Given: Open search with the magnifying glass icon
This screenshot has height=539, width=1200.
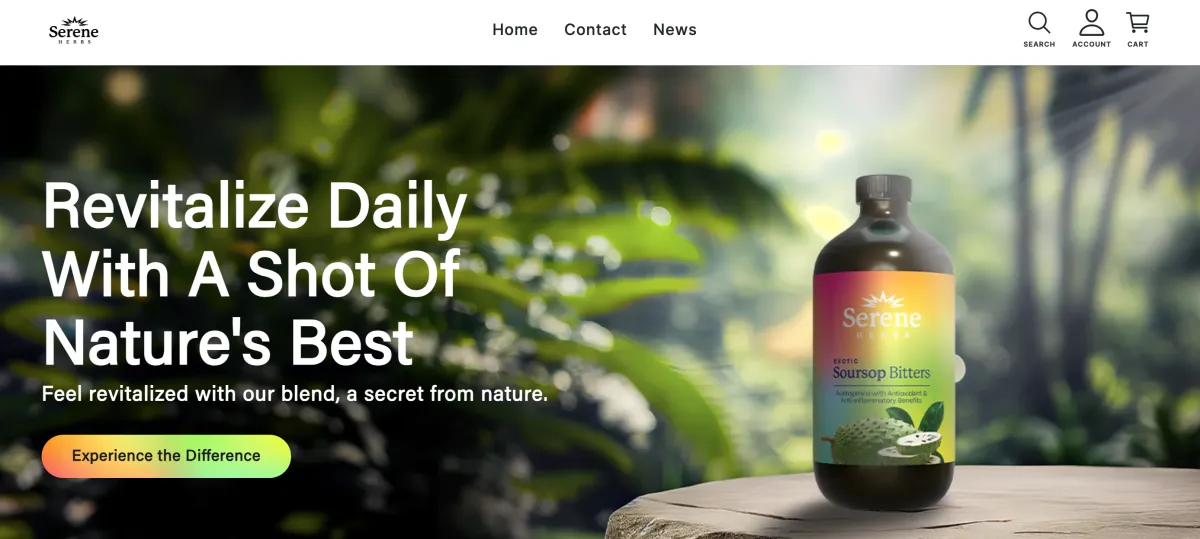Looking at the screenshot, I should coord(1039,22).
